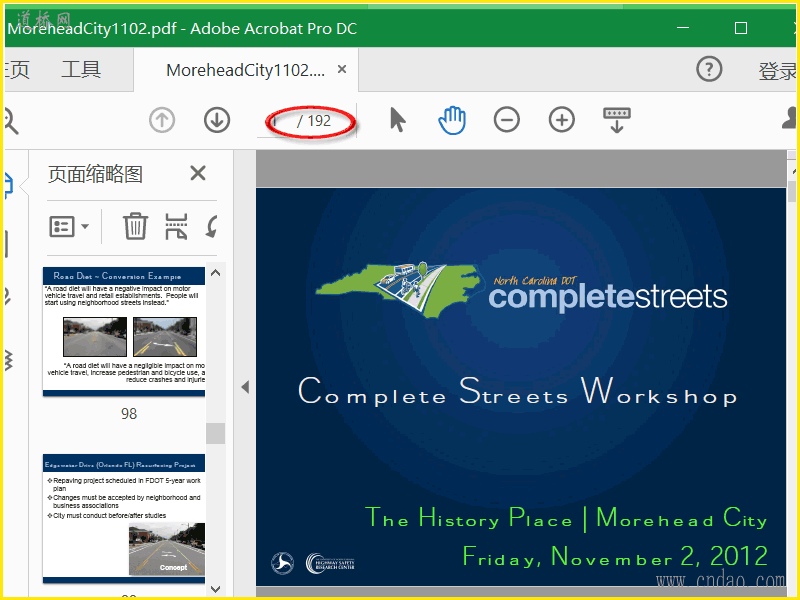Select the MoreheadCity1102 document tab
Viewport: 800px width, 600px height.
[245, 70]
